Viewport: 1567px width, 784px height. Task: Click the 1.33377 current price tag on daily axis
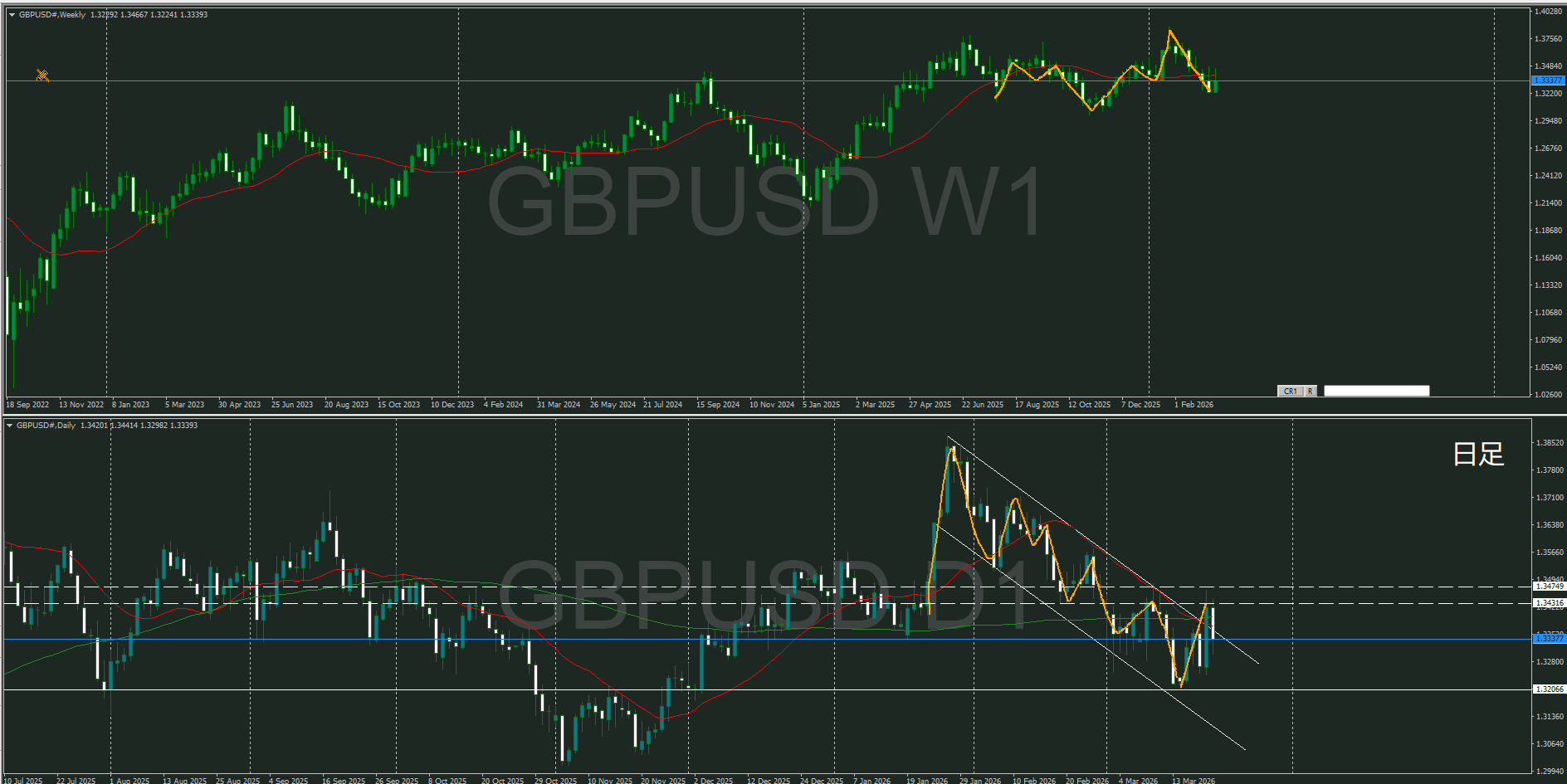click(x=1548, y=638)
